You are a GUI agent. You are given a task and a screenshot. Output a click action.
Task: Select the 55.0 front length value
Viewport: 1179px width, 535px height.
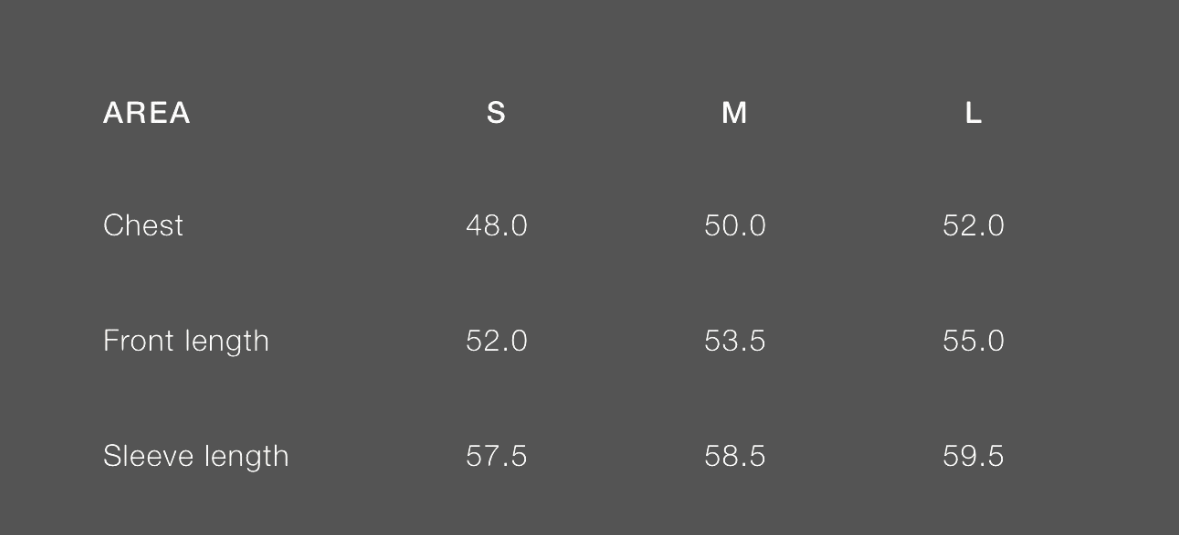point(973,341)
